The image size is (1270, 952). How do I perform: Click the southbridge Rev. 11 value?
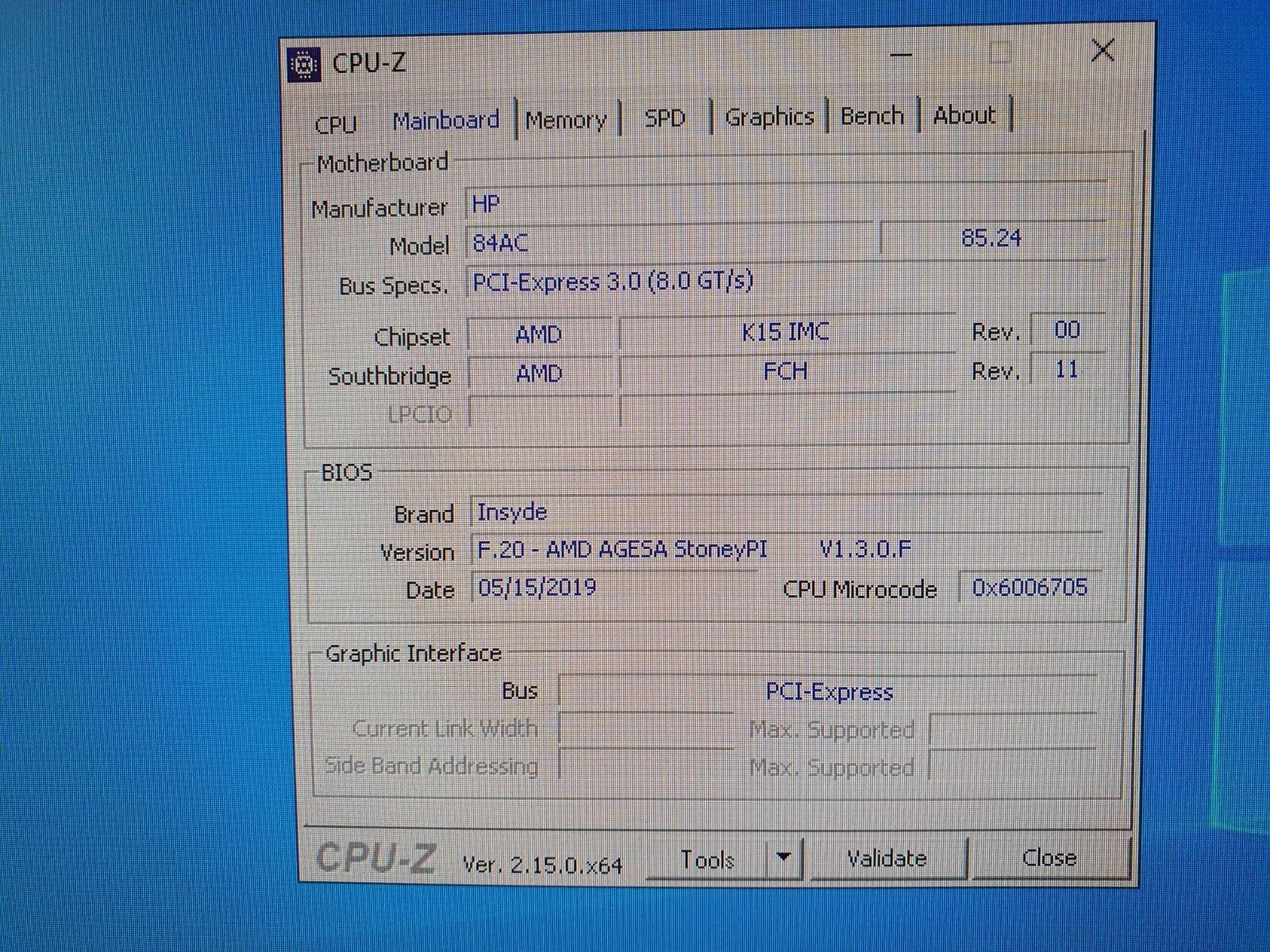click(x=1067, y=369)
